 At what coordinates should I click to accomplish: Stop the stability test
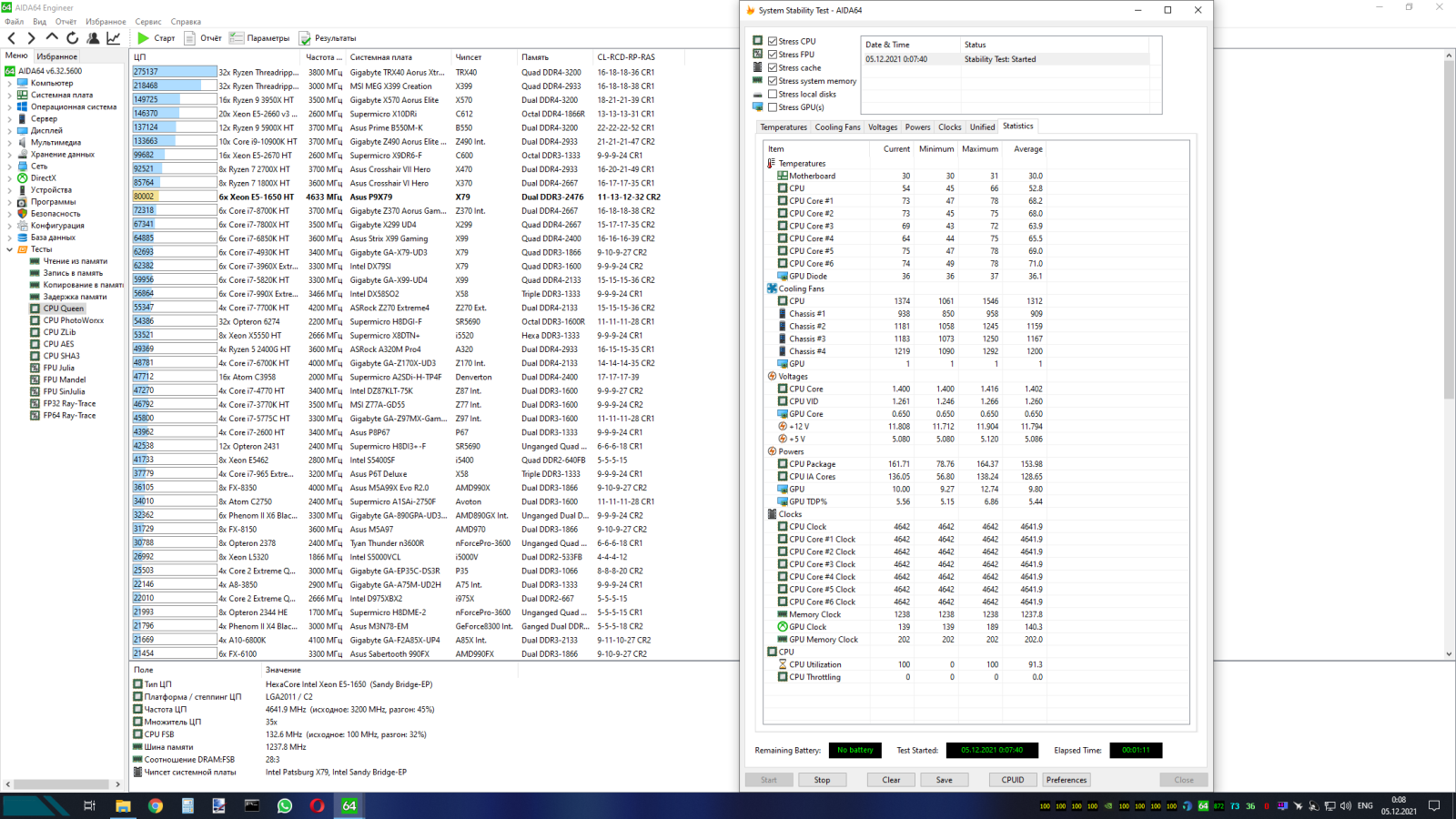click(822, 780)
